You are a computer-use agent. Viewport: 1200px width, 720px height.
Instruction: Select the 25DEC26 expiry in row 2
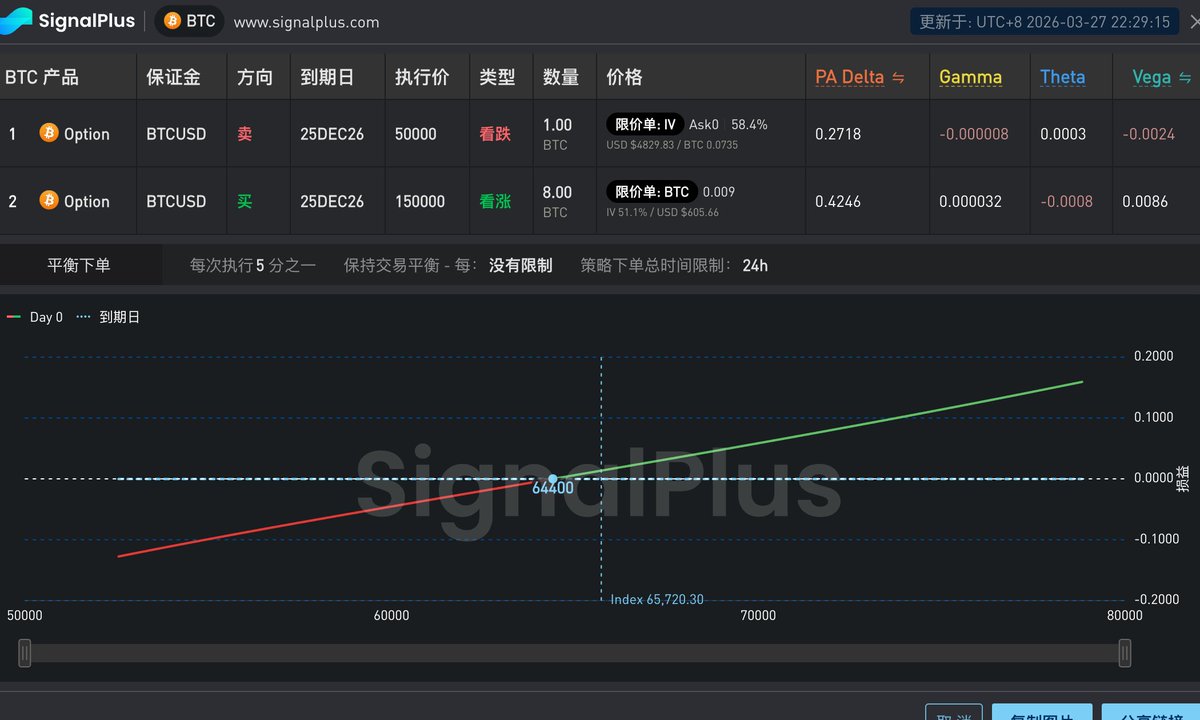pos(332,201)
